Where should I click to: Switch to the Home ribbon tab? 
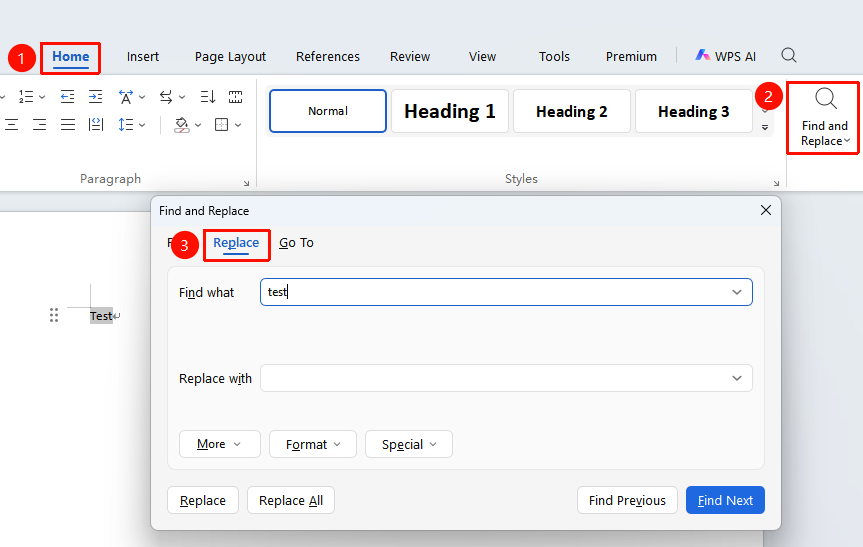point(70,57)
